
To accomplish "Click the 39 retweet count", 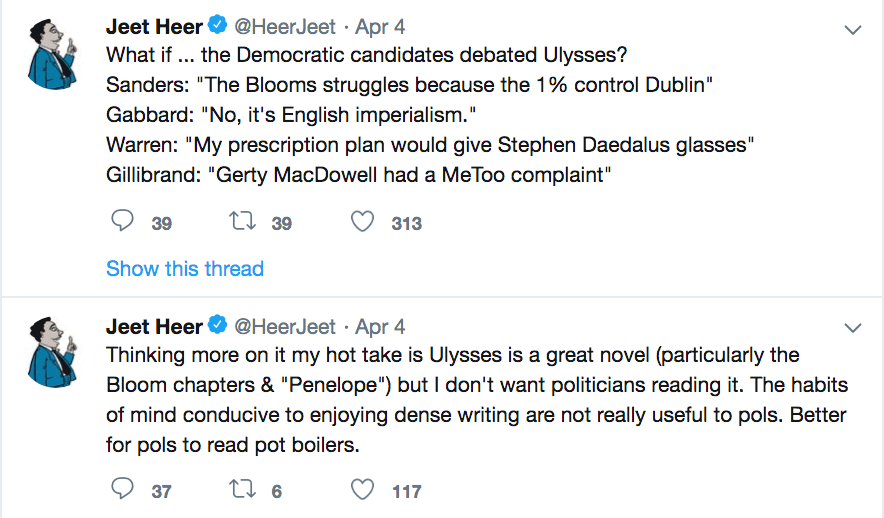I will [x=282, y=224].
